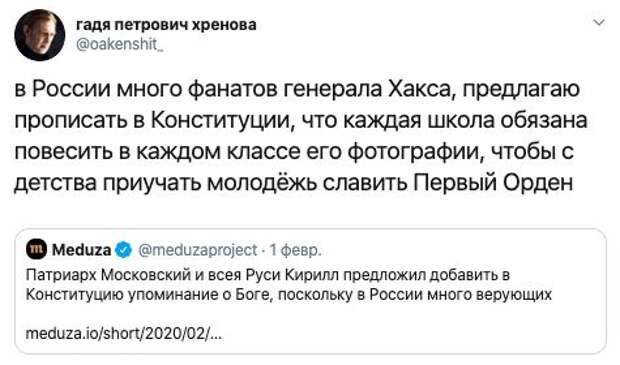The image size is (620, 365).
Task: Click the tweet line starting в России много
Action: click(x=297, y=89)
